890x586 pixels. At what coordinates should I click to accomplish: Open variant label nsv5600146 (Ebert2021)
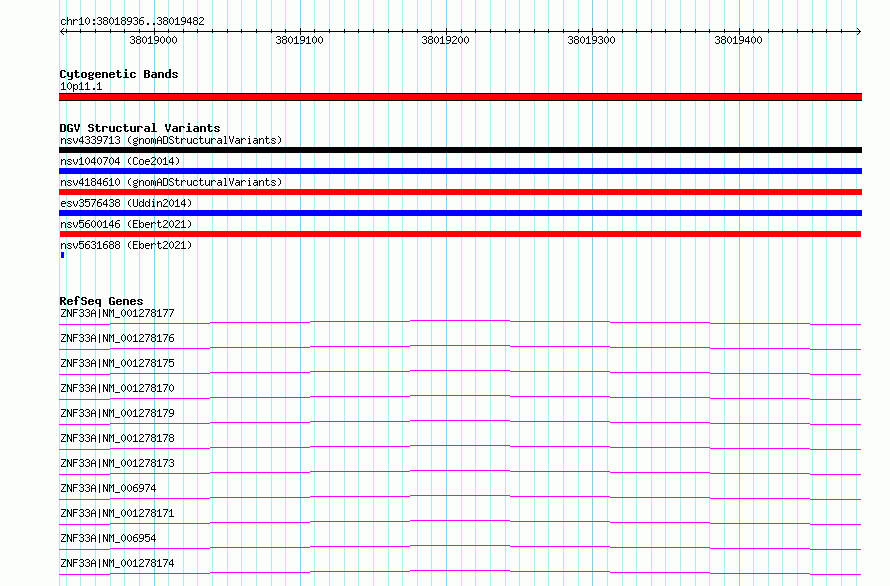(x=126, y=224)
